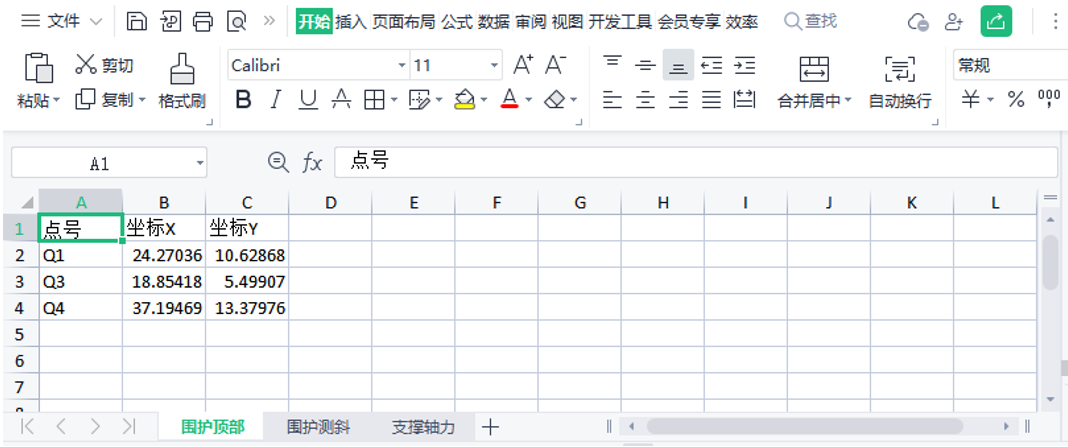
Task: Switch to the 围护测斜 sheet tab
Action: click(x=317, y=427)
